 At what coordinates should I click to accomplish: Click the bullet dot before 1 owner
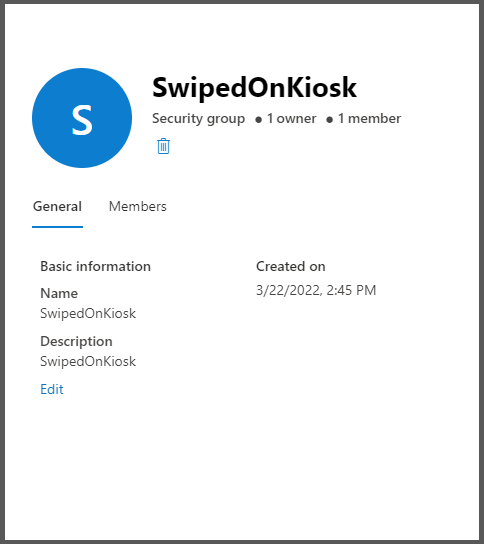click(x=258, y=120)
